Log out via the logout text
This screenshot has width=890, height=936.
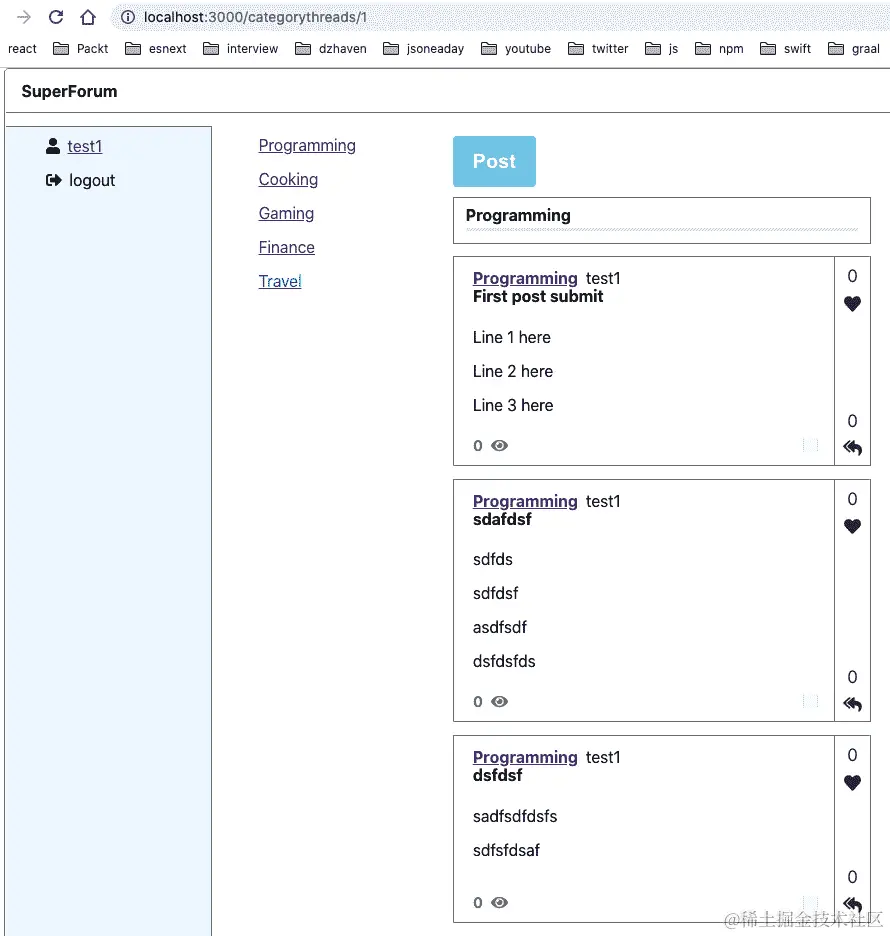click(x=92, y=180)
